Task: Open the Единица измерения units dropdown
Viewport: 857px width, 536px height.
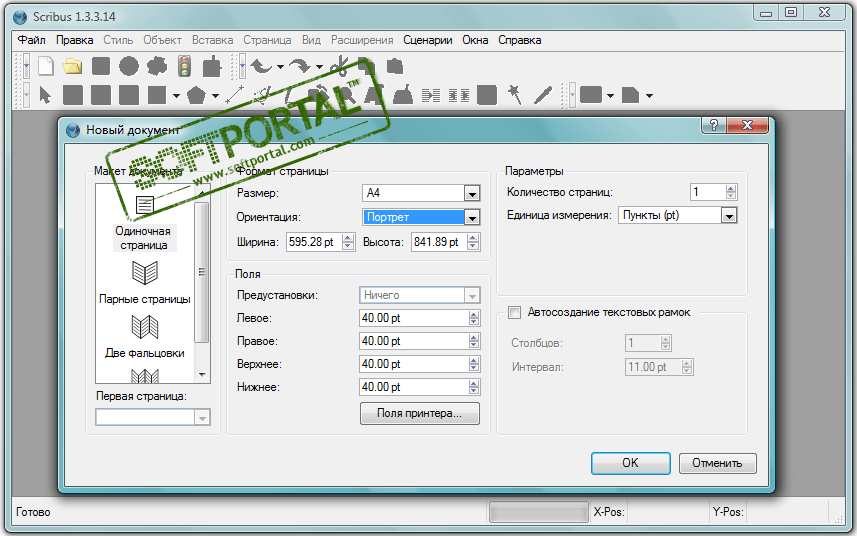Action: tap(729, 215)
